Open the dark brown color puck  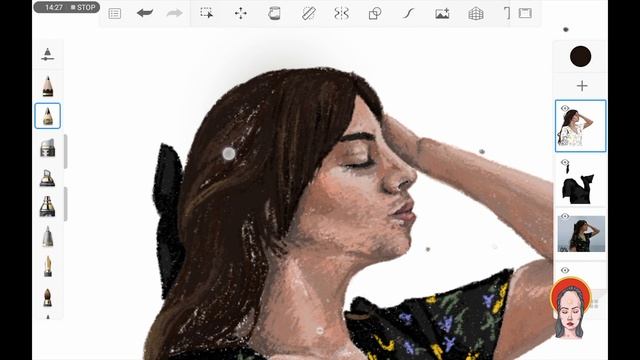[x=580, y=56]
